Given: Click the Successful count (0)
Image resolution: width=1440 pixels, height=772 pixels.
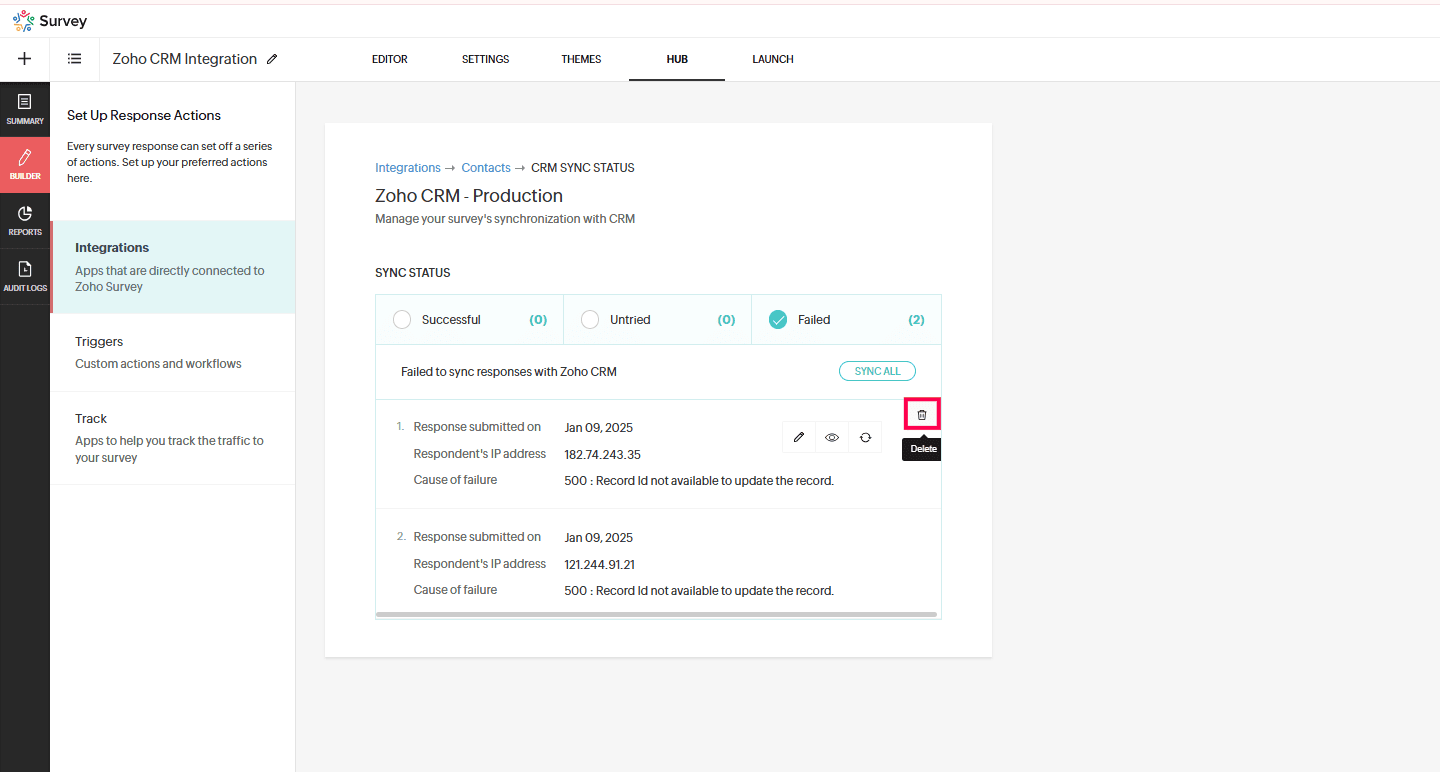Looking at the screenshot, I should (x=538, y=320).
